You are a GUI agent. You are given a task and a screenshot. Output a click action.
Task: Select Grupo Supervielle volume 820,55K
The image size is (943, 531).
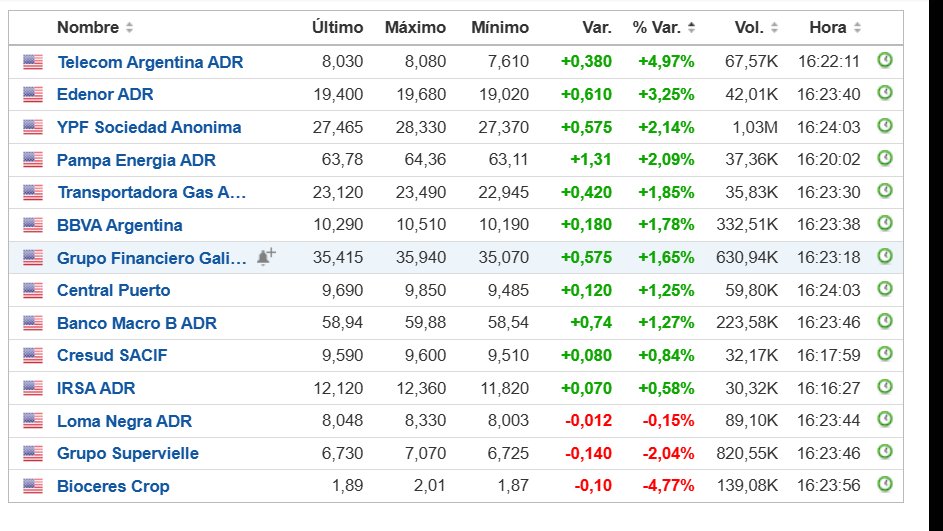click(x=747, y=453)
